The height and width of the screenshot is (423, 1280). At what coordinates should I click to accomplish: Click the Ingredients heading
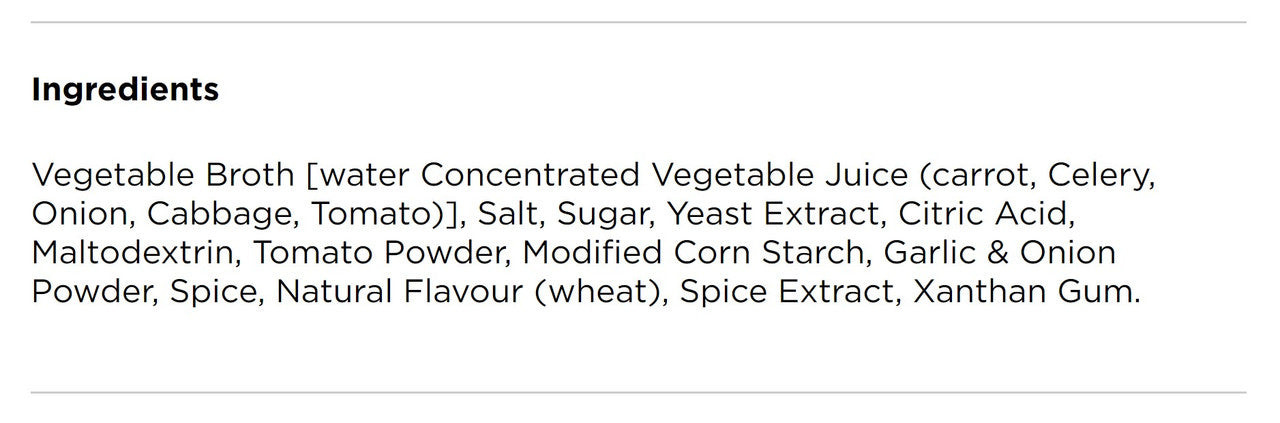pyautogui.click(x=125, y=90)
